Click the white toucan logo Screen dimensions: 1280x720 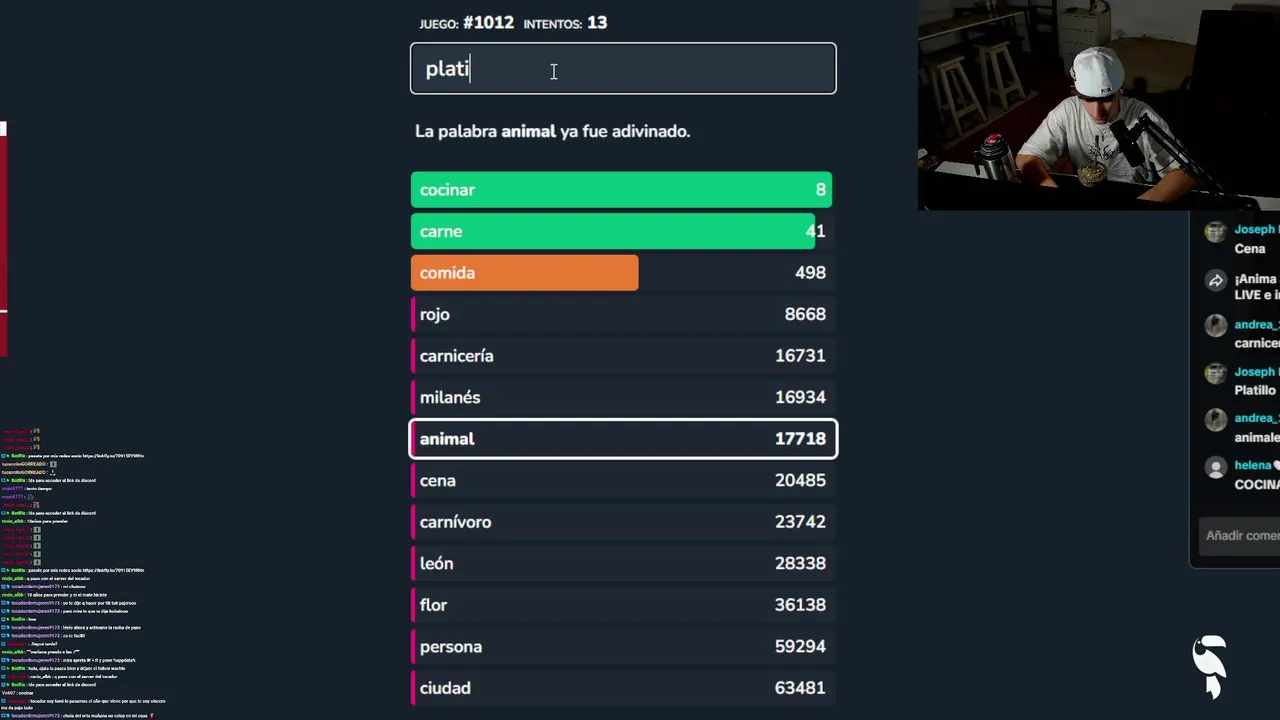click(x=1210, y=666)
